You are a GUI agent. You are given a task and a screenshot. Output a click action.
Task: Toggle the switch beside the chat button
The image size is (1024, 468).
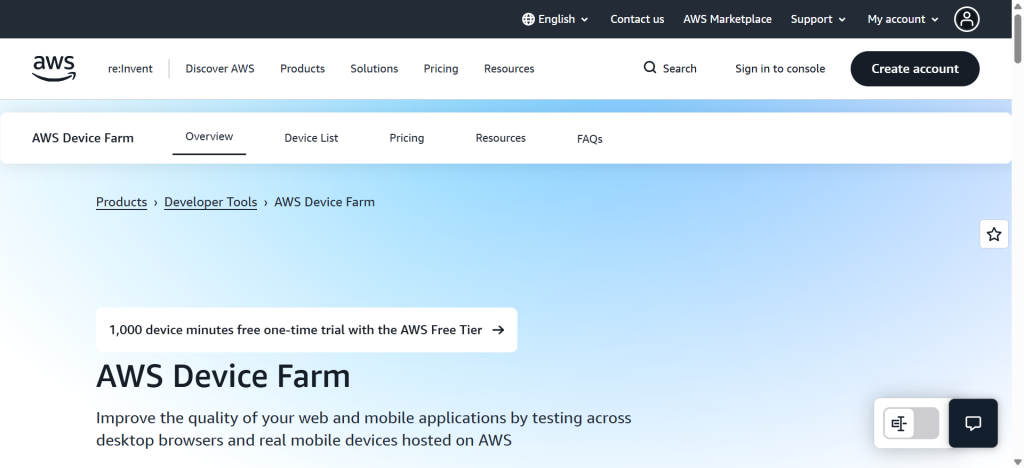point(911,424)
